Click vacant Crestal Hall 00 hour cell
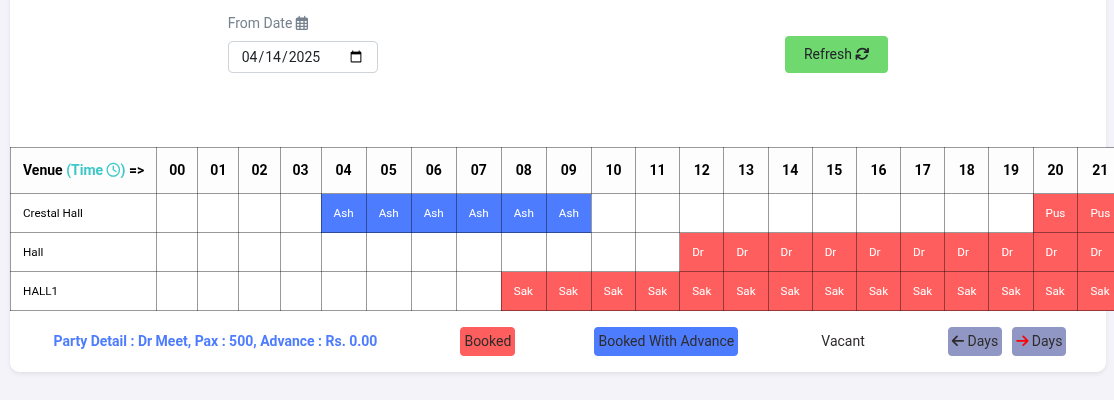Image resolution: width=1114 pixels, height=400 pixels. coord(177,214)
